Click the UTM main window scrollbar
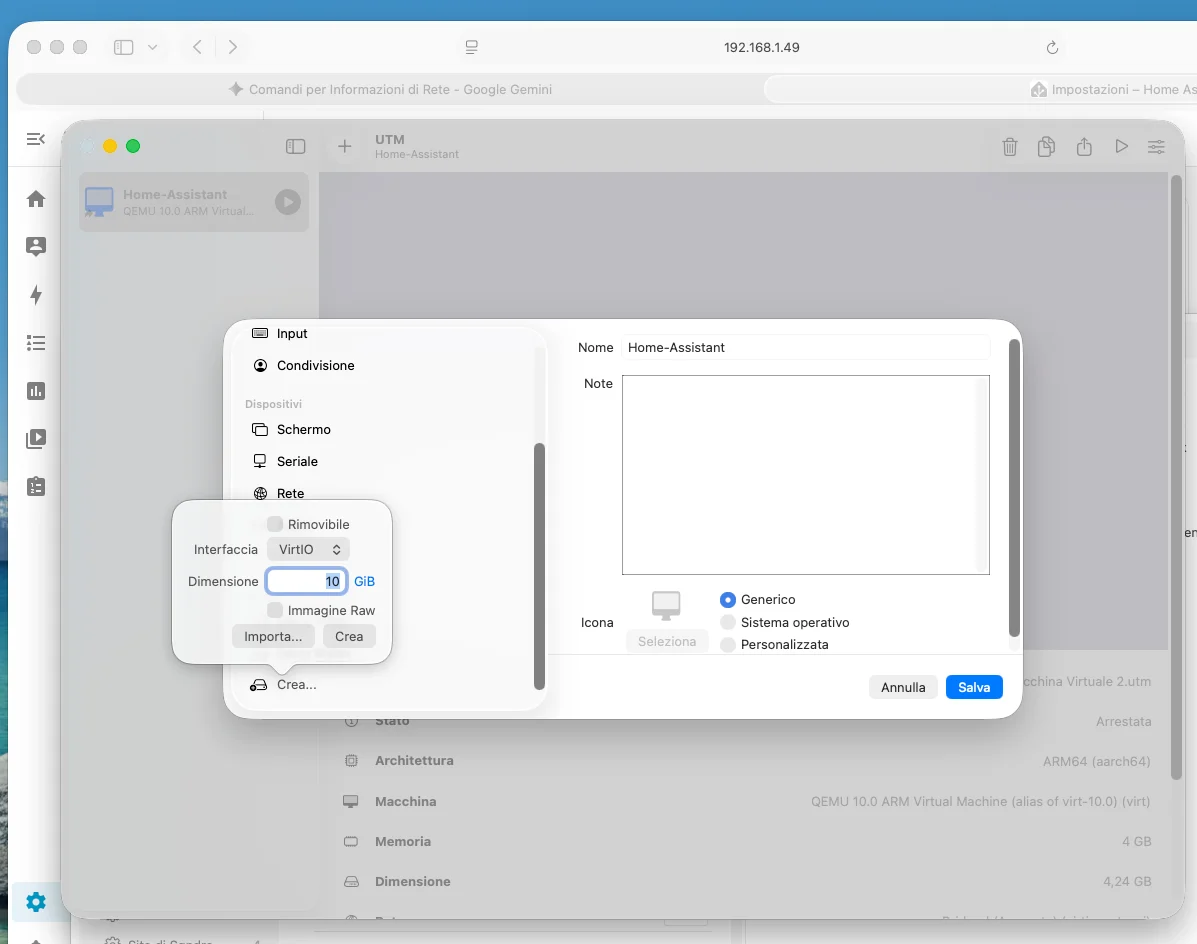 point(1176,477)
